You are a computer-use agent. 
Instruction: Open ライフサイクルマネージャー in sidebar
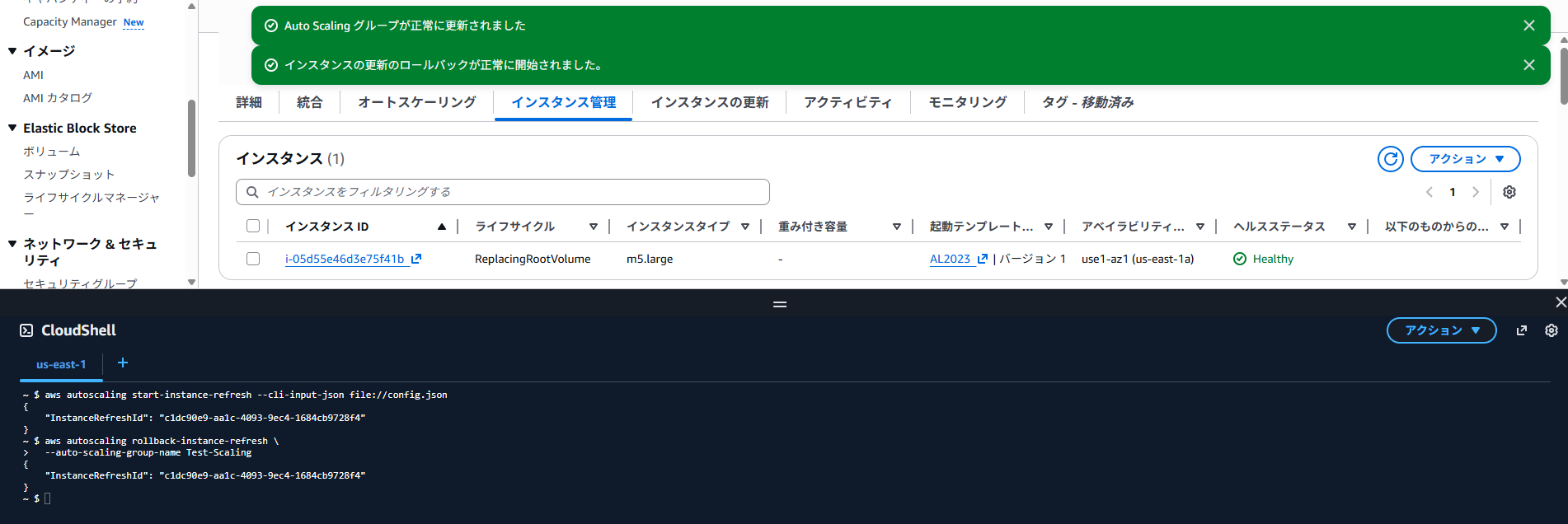92,204
